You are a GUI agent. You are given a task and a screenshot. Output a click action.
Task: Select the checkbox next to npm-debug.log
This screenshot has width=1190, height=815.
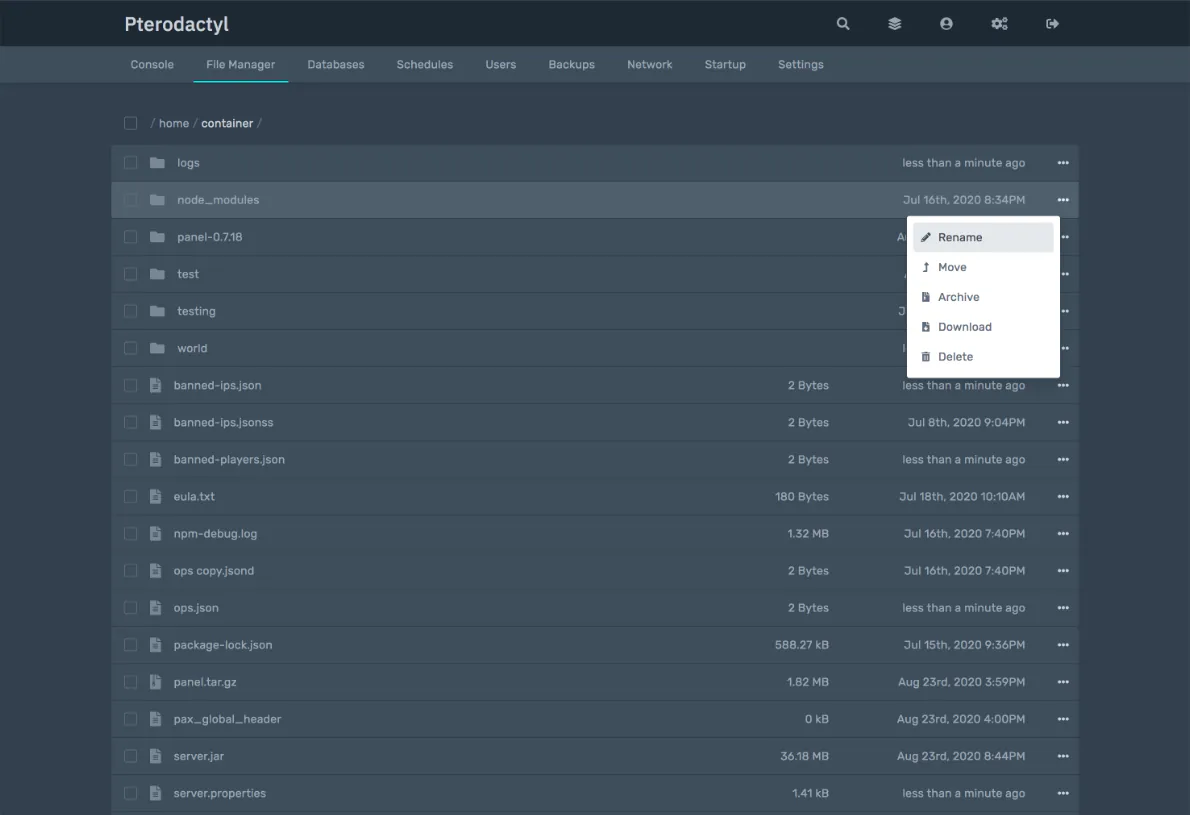(131, 534)
